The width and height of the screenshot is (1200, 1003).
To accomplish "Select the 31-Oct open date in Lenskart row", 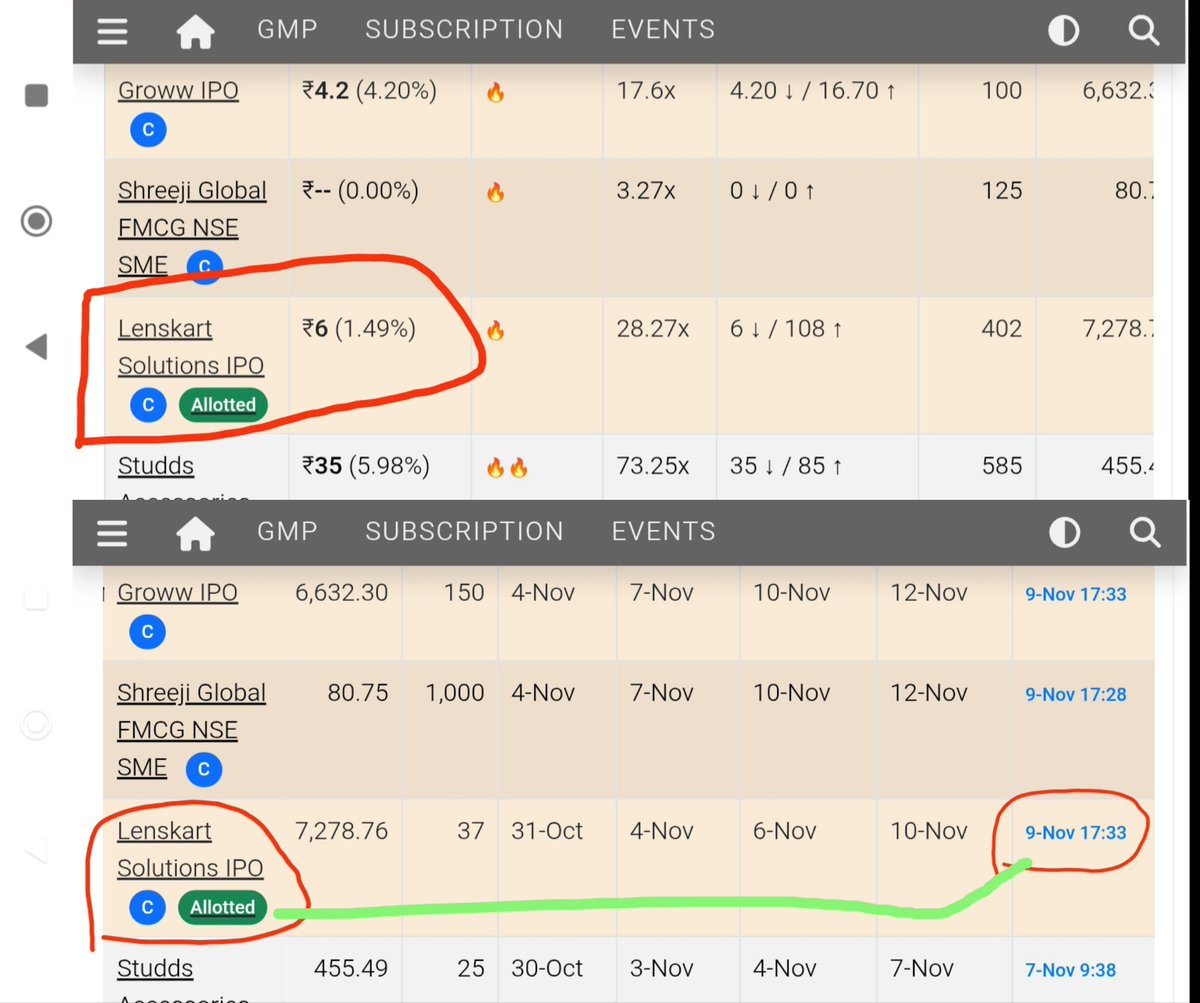I will [546, 830].
